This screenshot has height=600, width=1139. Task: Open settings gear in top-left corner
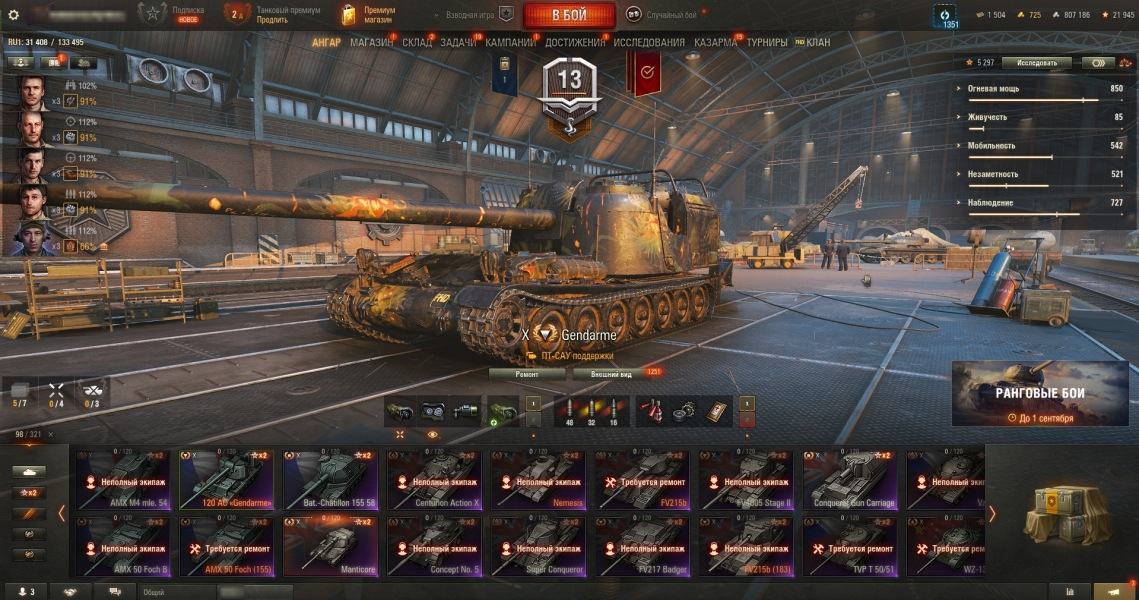pos(13,15)
